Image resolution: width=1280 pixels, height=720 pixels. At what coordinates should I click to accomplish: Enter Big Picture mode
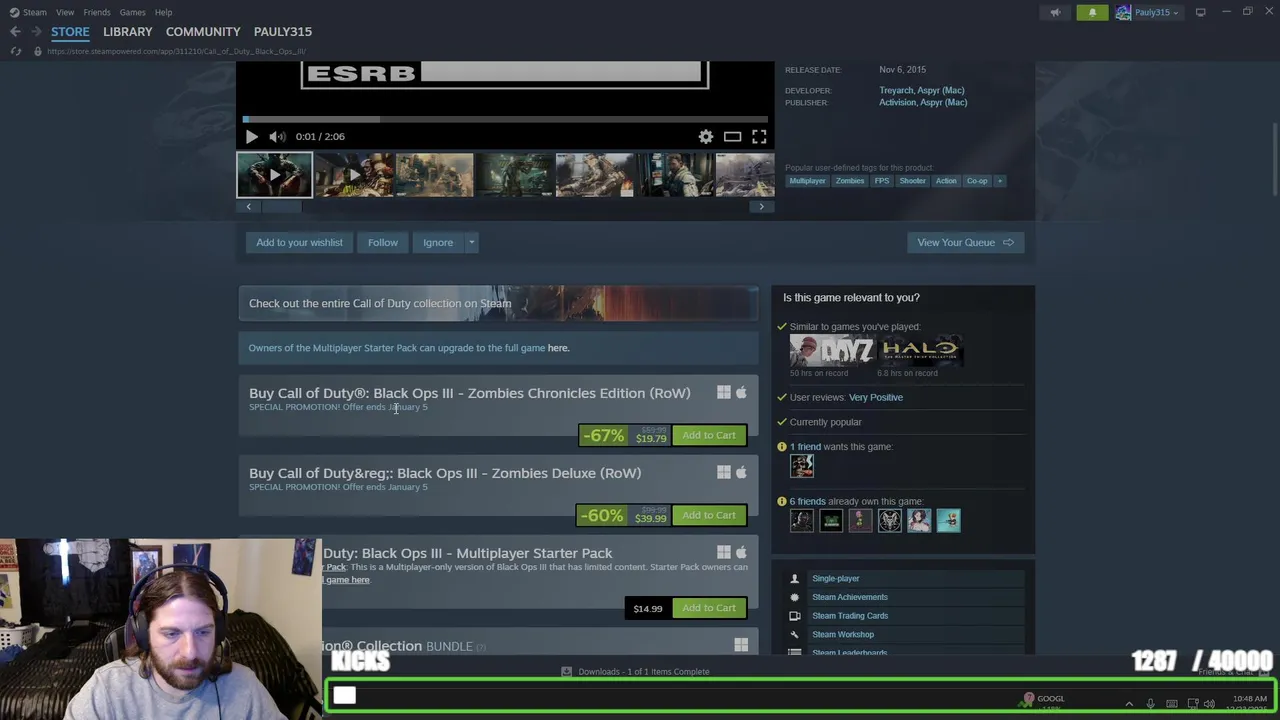1201,12
